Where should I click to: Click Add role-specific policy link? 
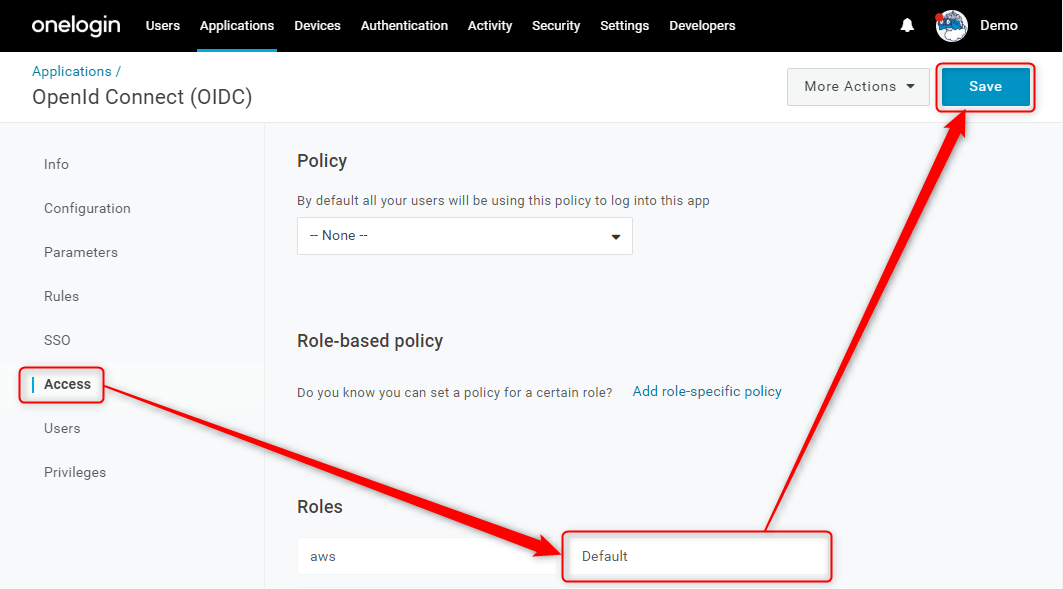pos(707,391)
